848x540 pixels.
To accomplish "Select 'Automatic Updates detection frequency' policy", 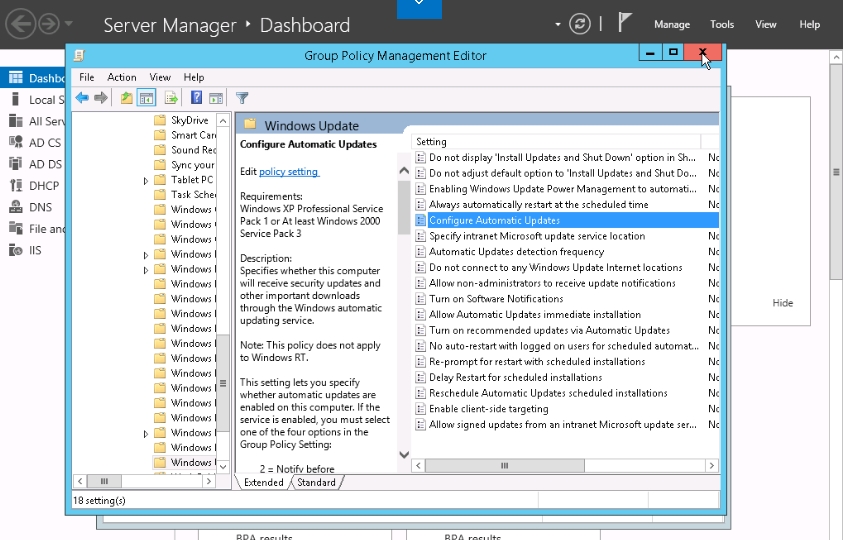I will [x=516, y=252].
